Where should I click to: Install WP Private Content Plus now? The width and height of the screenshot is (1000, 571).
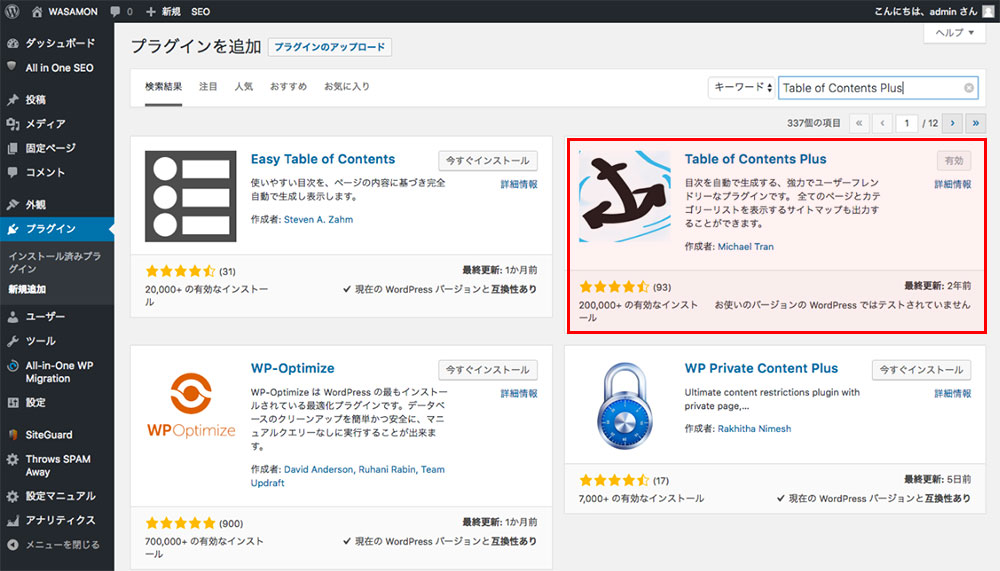click(x=922, y=370)
